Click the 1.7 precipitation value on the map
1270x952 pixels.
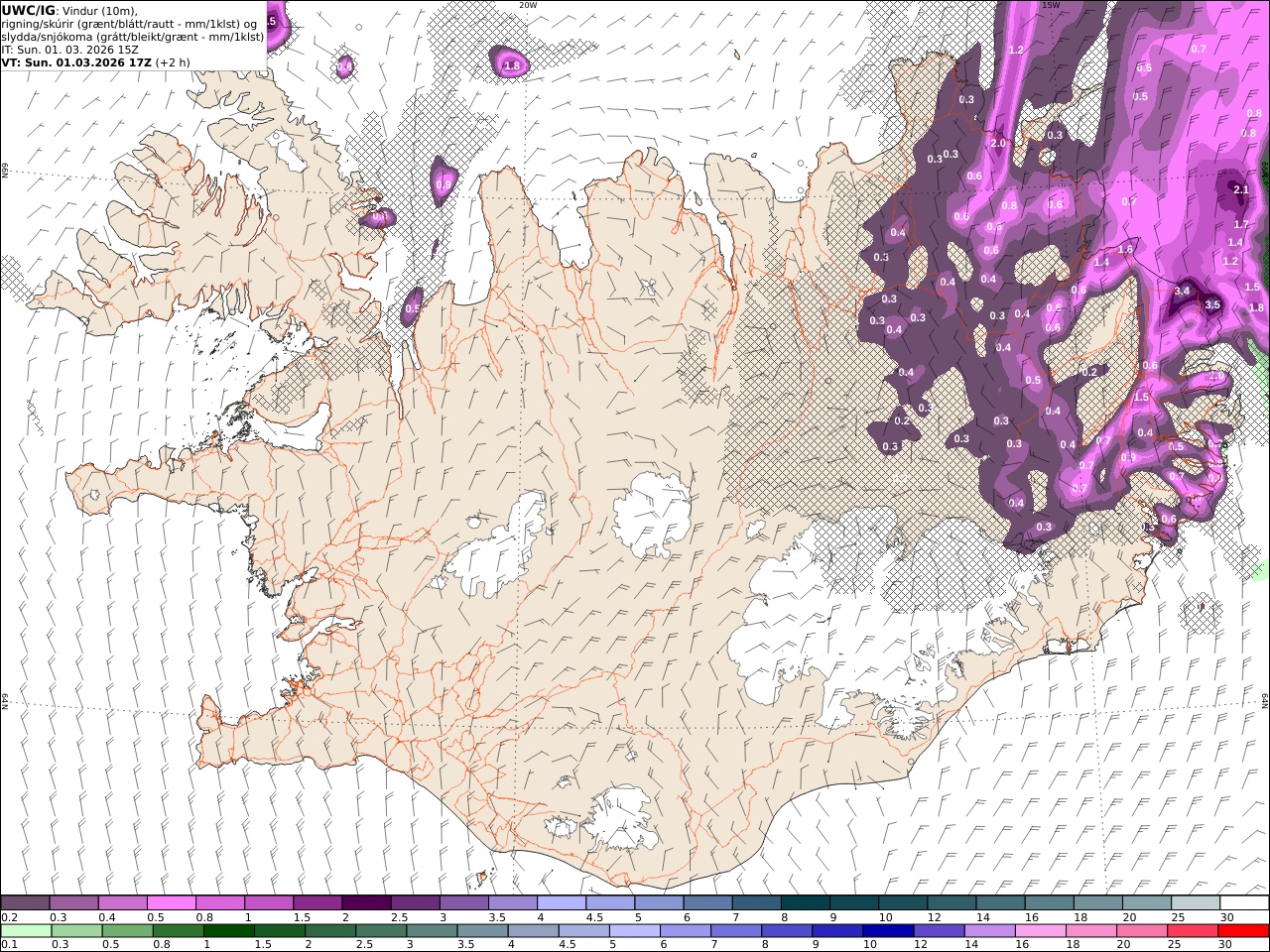pos(1242,225)
